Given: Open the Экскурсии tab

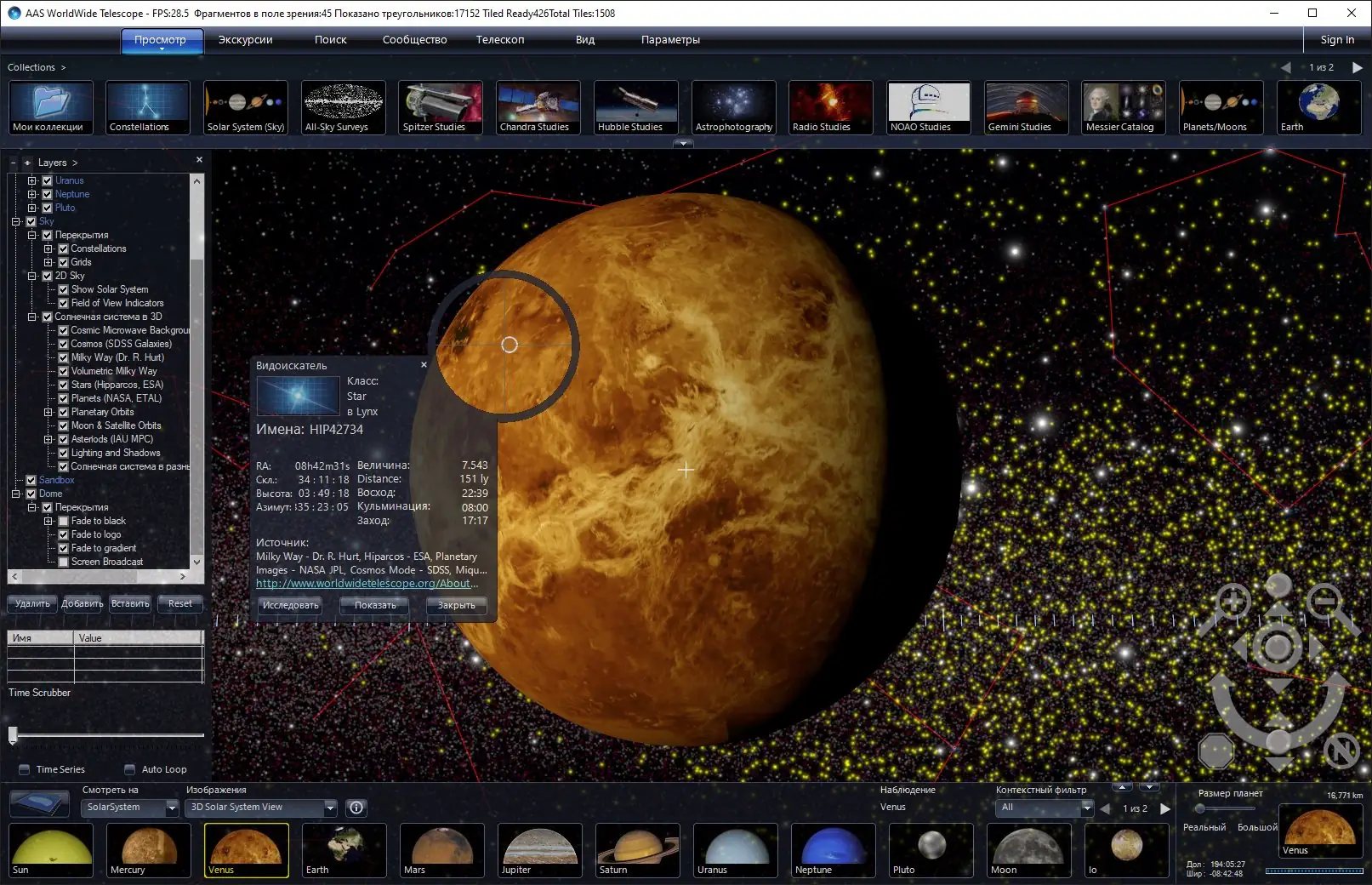Looking at the screenshot, I should tap(245, 40).
